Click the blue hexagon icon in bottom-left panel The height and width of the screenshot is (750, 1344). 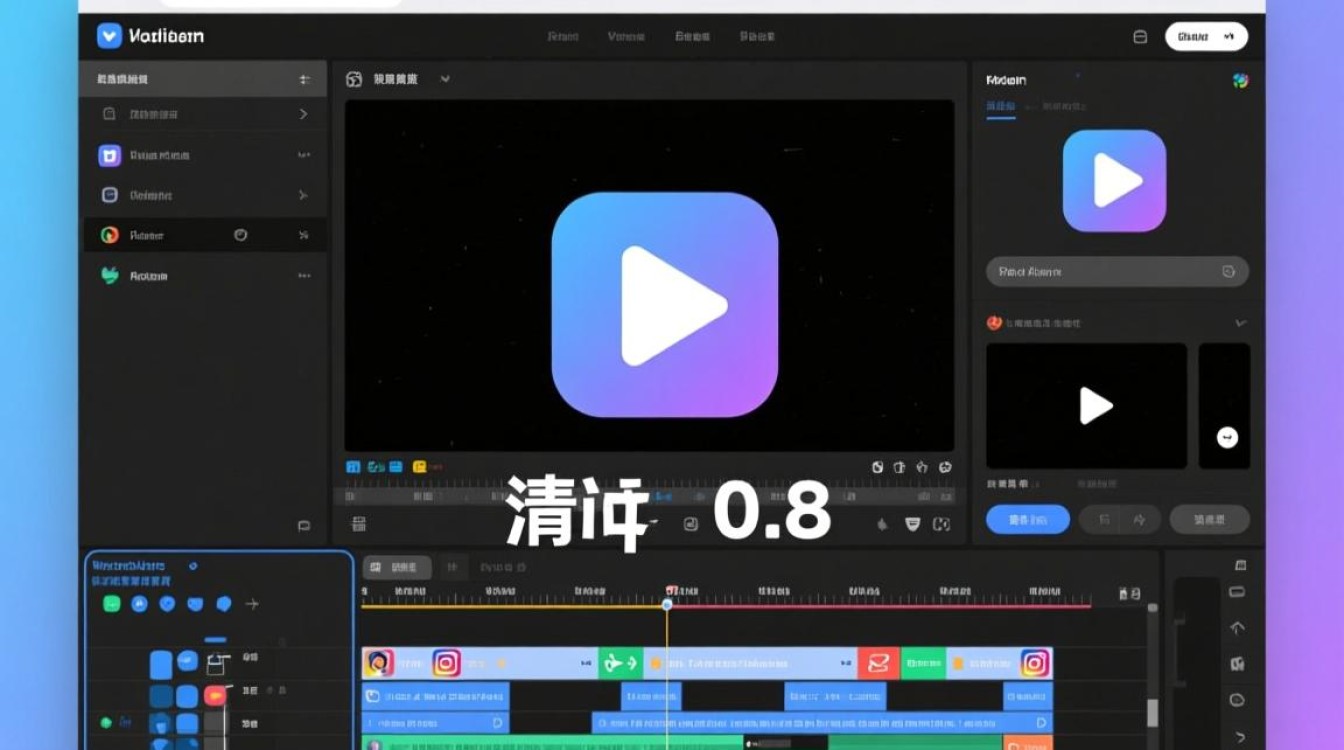point(224,604)
